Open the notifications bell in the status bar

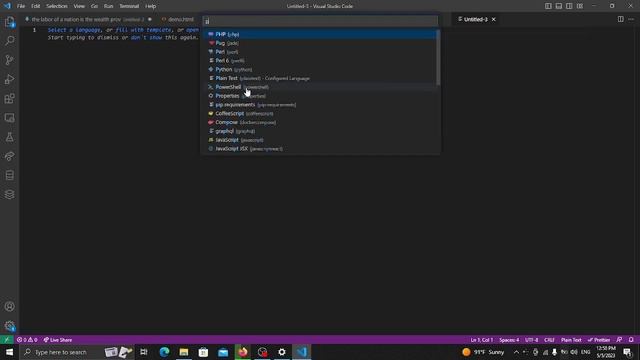pyautogui.click(x=631, y=340)
